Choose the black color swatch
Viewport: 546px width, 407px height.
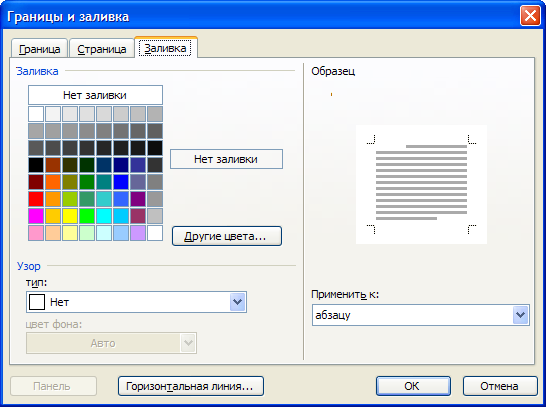click(x=36, y=165)
